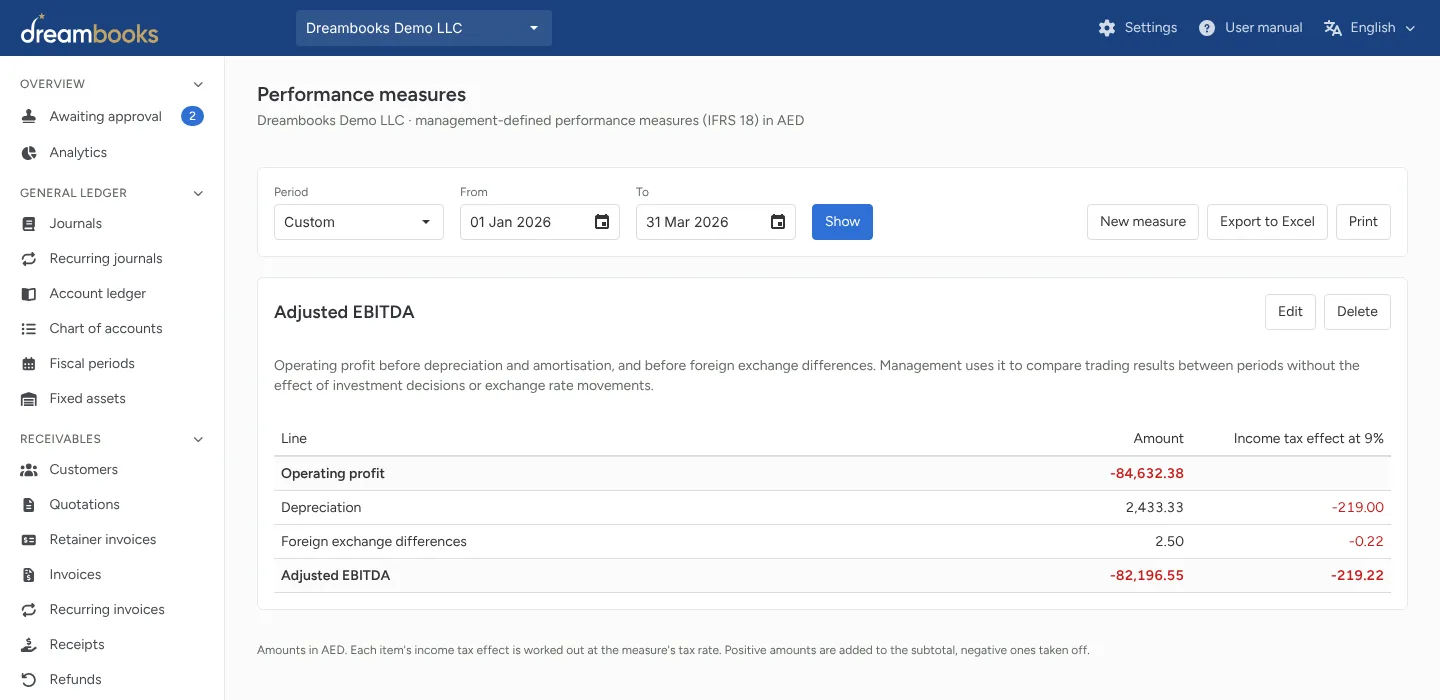1440x700 pixels.
Task: Click the Awaiting approval stamp icon
Action: pyautogui.click(x=29, y=116)
